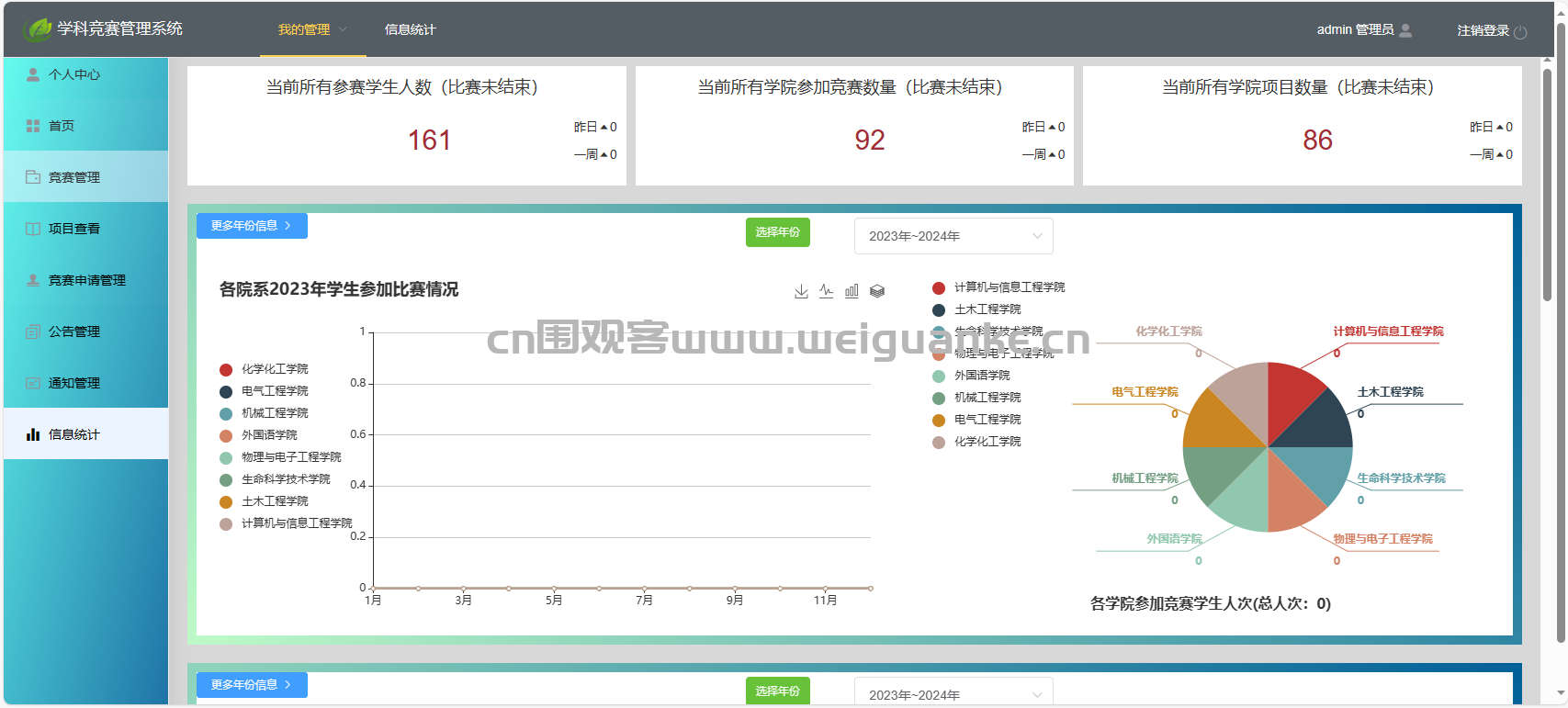Image resolution: width=1568 pixels, height=708 pixels.
Task: Toggle 土木工程学院 in line chart legend
Action: 264,501
